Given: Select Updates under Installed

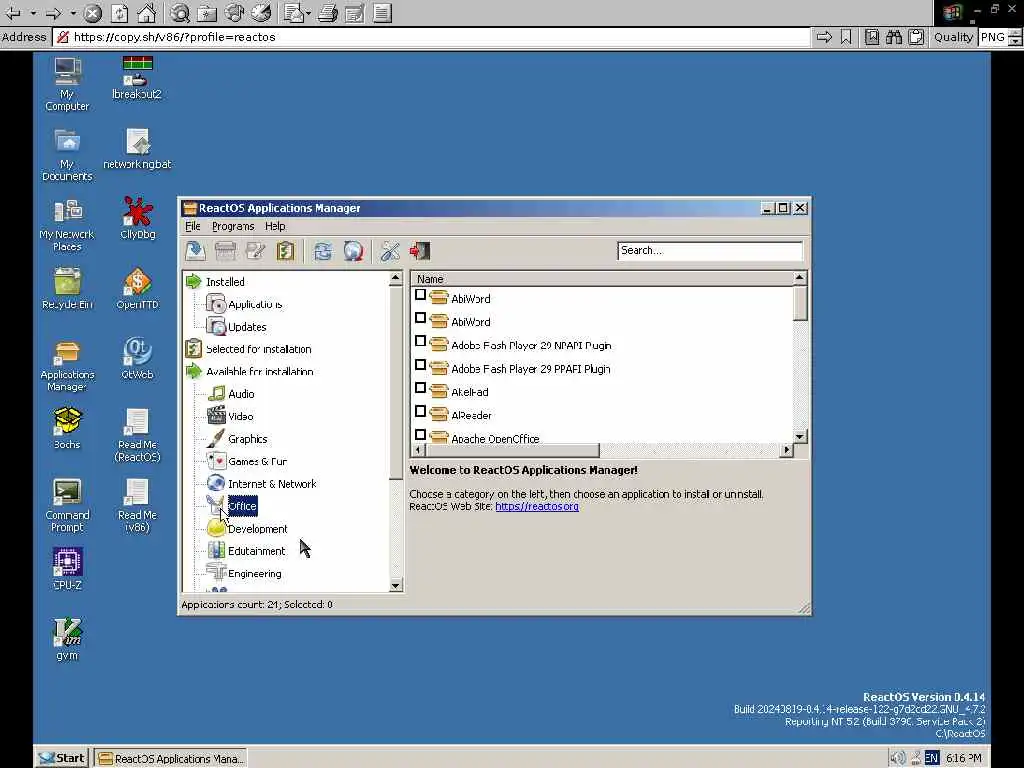Looking at the screenshot, I should [x=247, y=327].
